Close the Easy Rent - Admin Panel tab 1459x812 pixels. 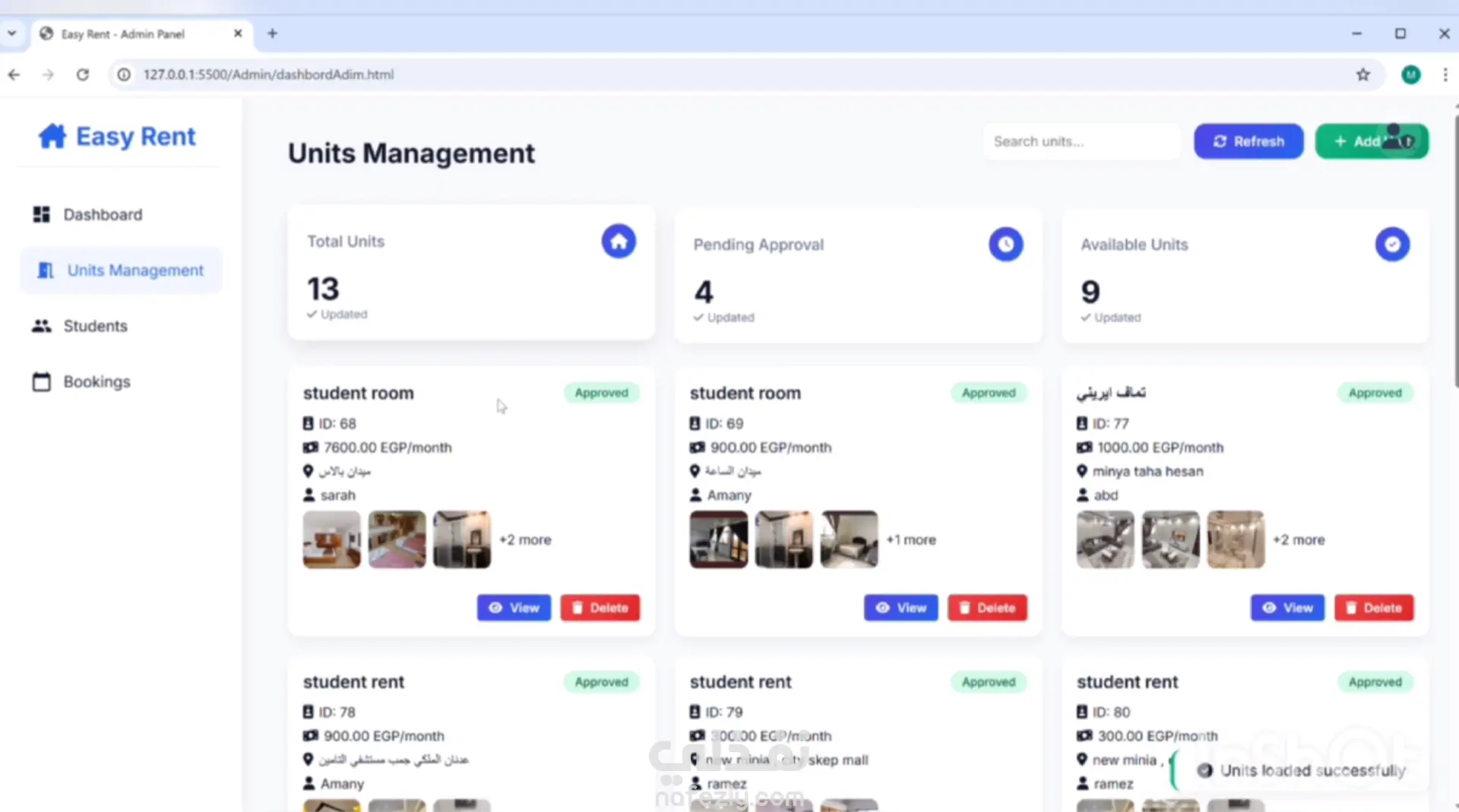pyautogui.click(x=238, y=33)
